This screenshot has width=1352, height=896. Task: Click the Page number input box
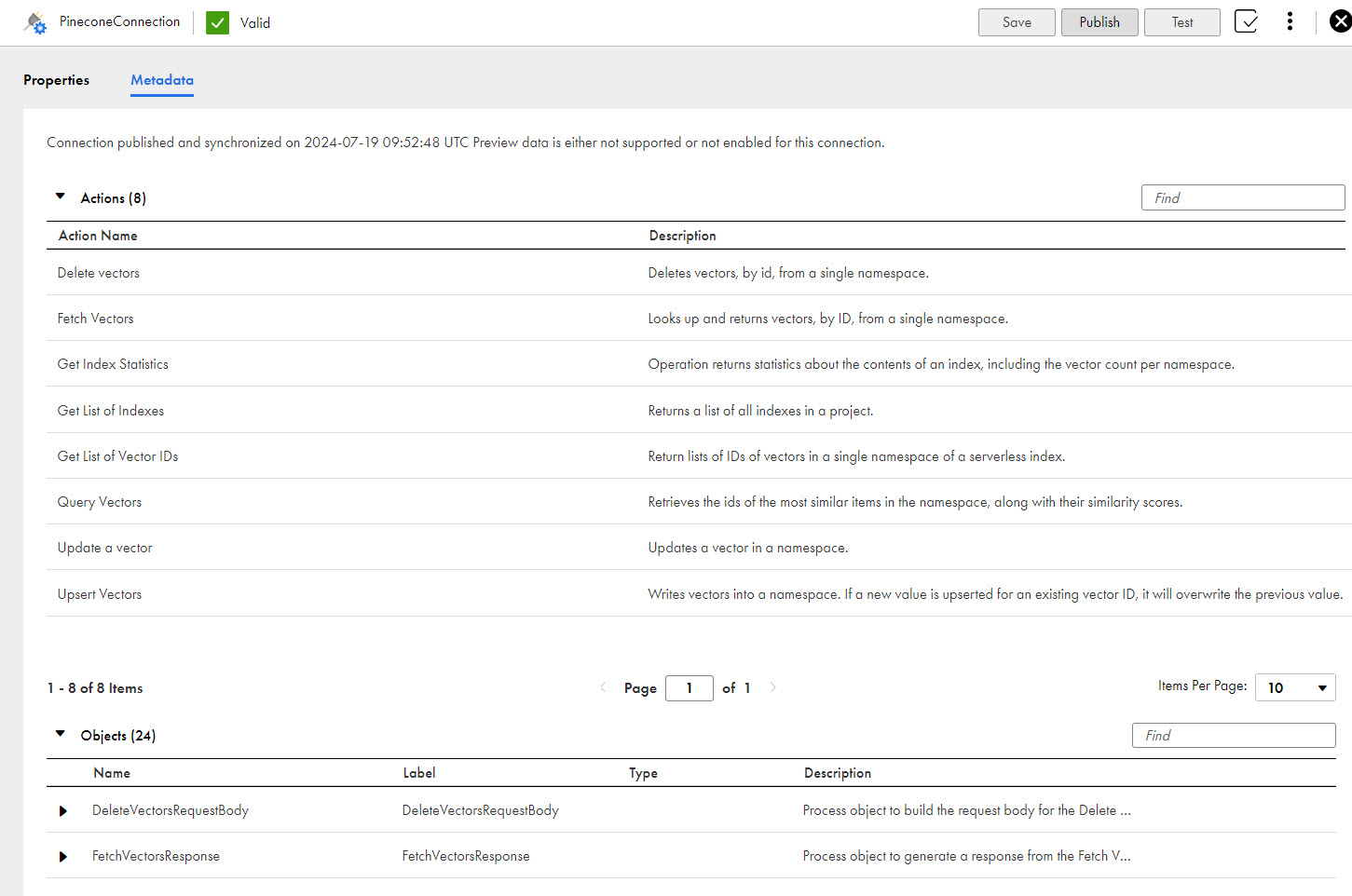click(x=690, y=688)
